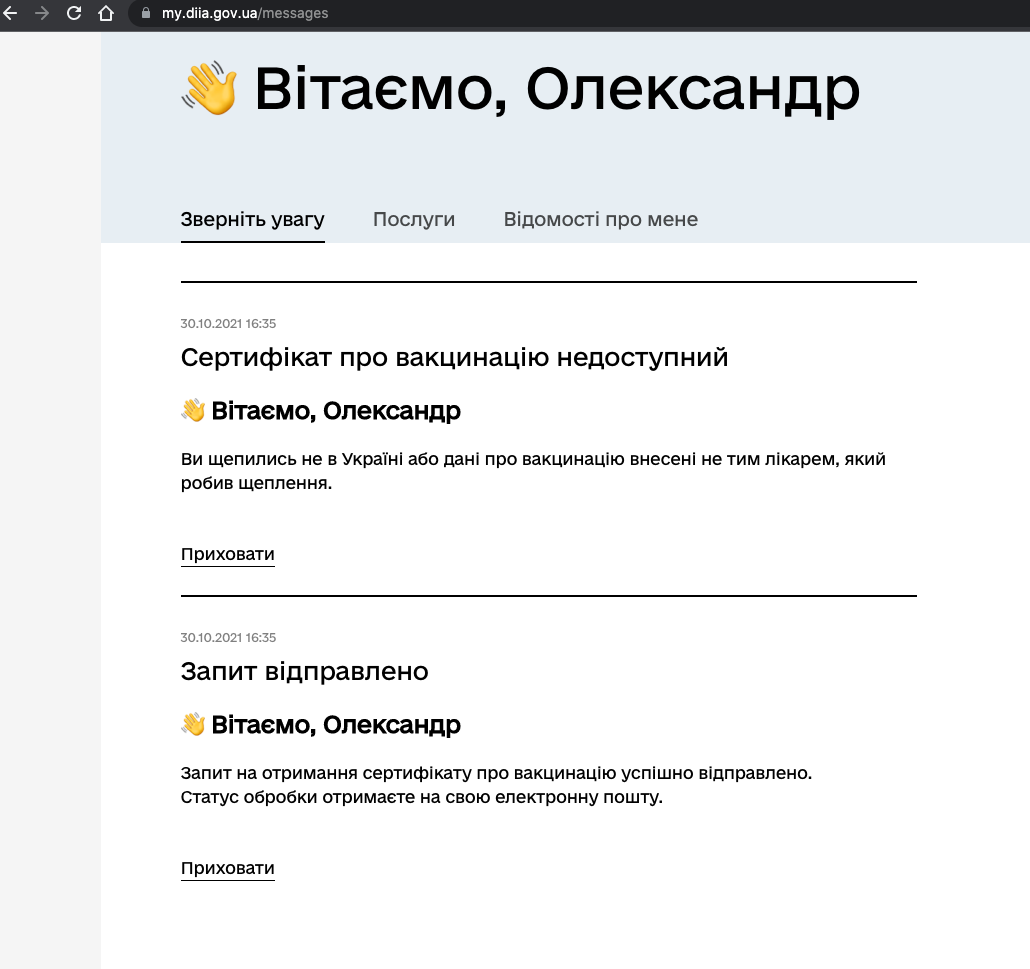This screenshot has width=1030, height=969.
Task: Click waving hand emoji in the certificate unavailable message
Action: pos(193,411)
